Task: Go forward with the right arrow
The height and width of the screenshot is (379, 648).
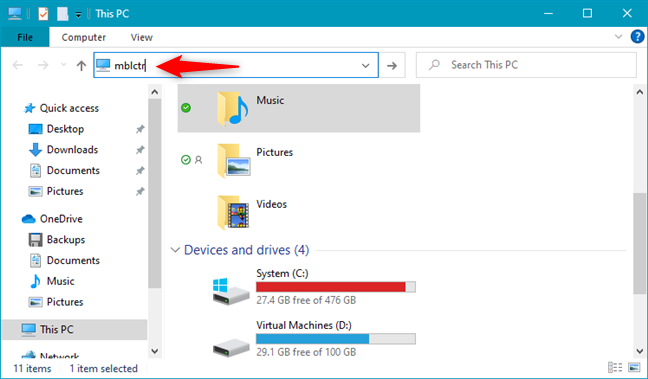Action: pyautogui.click(x=43, y=65)
